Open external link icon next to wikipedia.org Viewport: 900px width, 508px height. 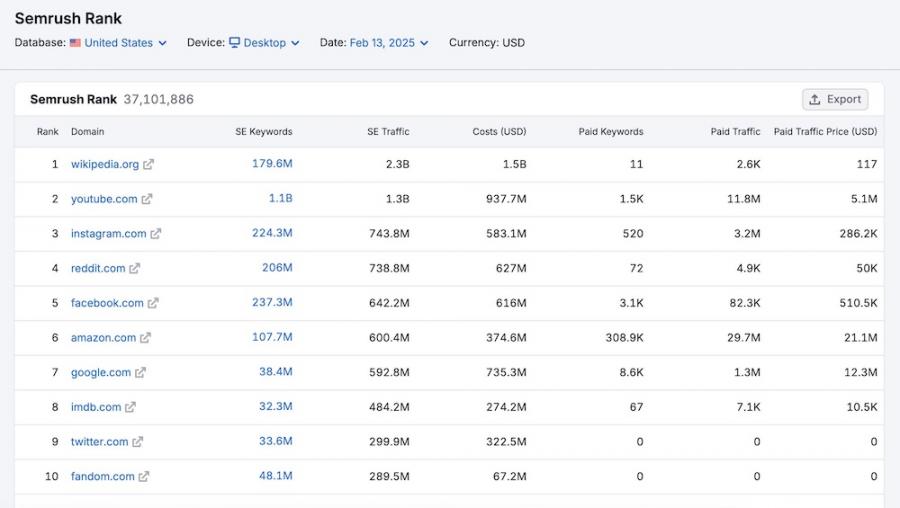(x=149, y=164)
